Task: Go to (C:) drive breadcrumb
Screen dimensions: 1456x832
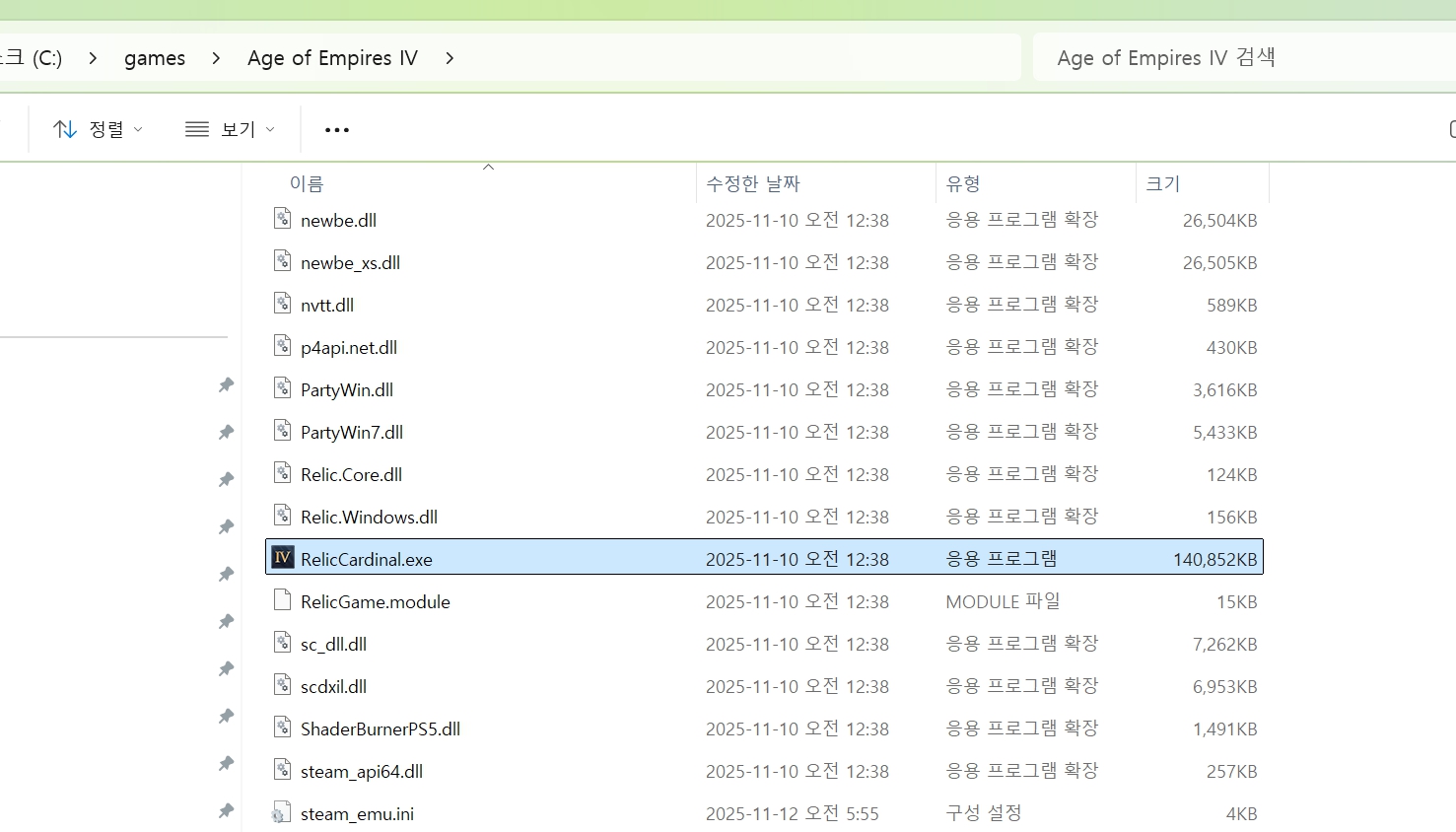Action: pyautogui.click(x=32, y=58)
